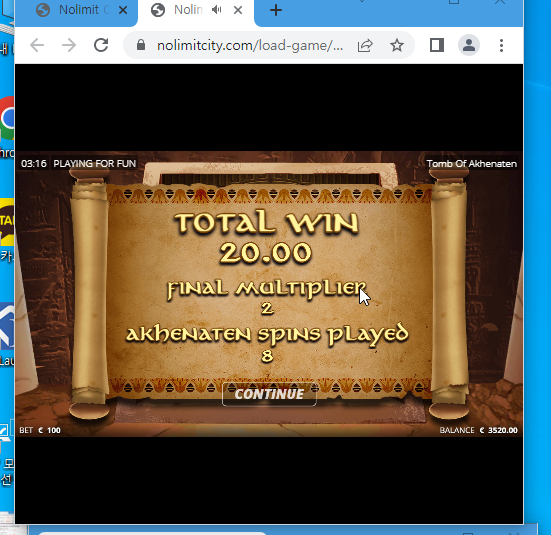Viewport: 551px width, 535px height.
Task: Toggle the browser side panel icon
Action: 437,45
